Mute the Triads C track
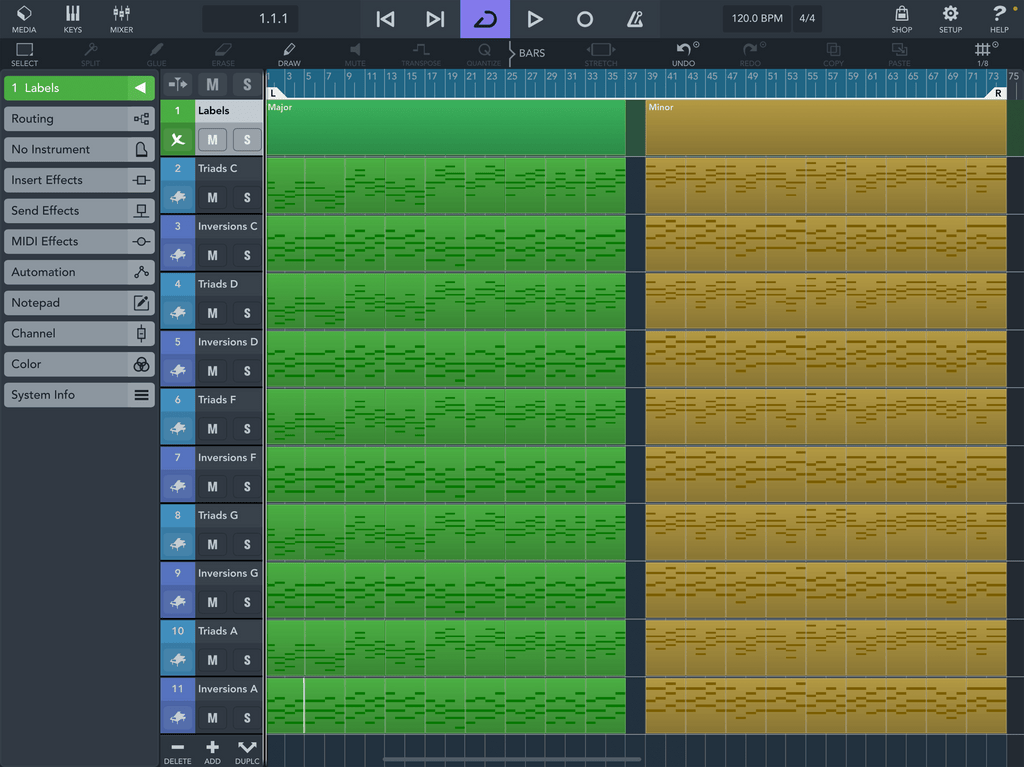The image size is (1024, 767). click(212, 197)
